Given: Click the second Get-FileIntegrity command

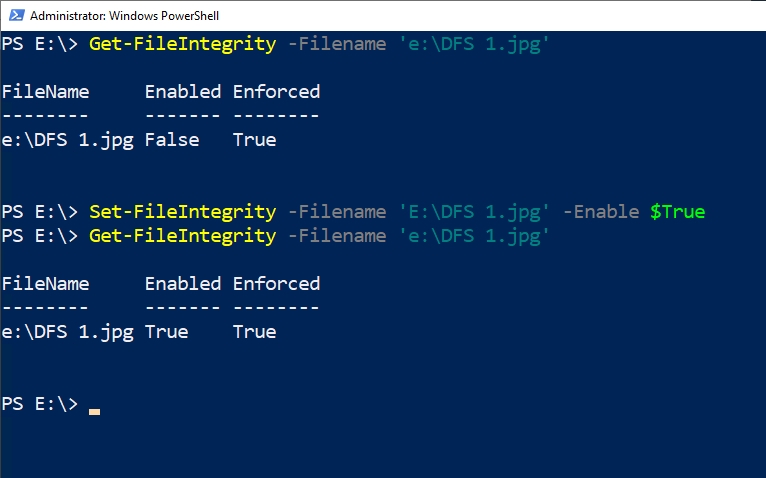Looking at the screenshot, I should 182,236.
